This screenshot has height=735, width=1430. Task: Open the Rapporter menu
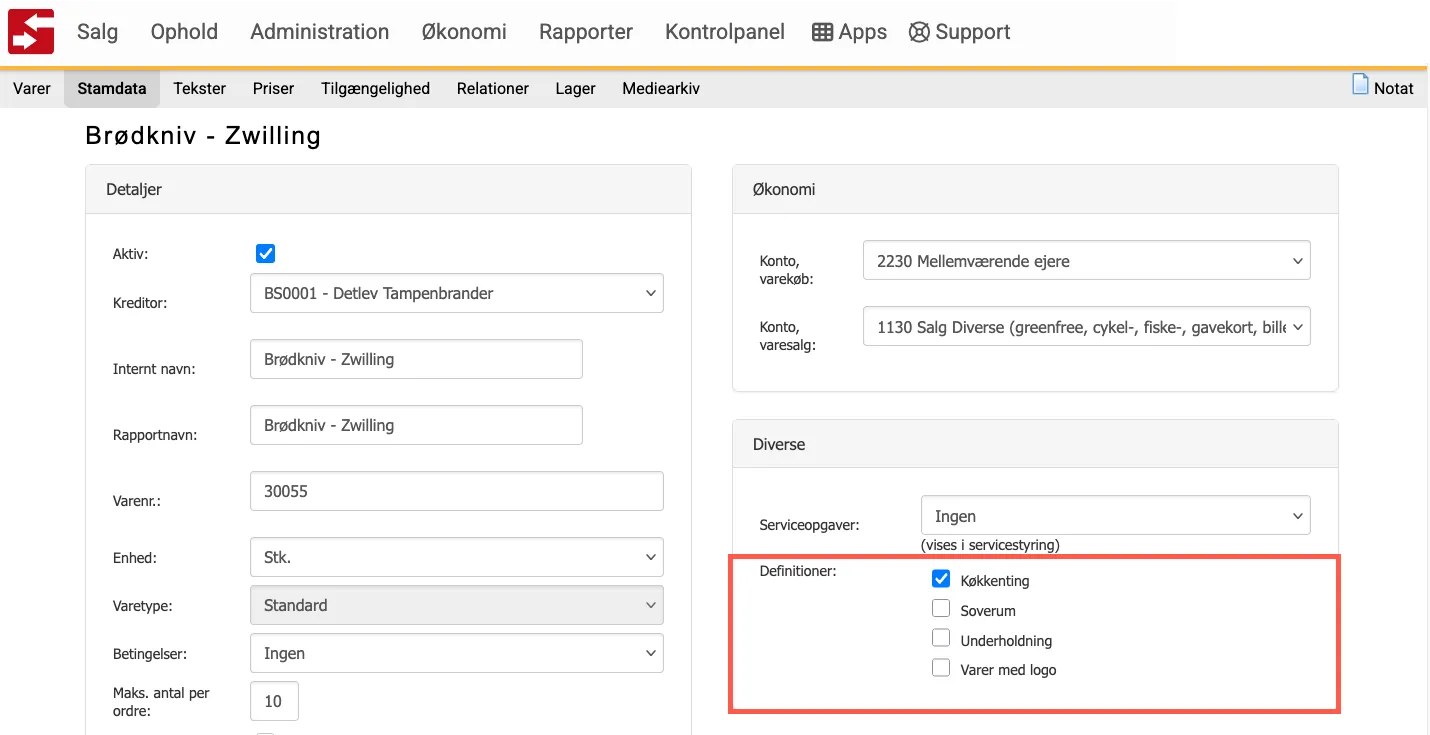coord(585,32)
